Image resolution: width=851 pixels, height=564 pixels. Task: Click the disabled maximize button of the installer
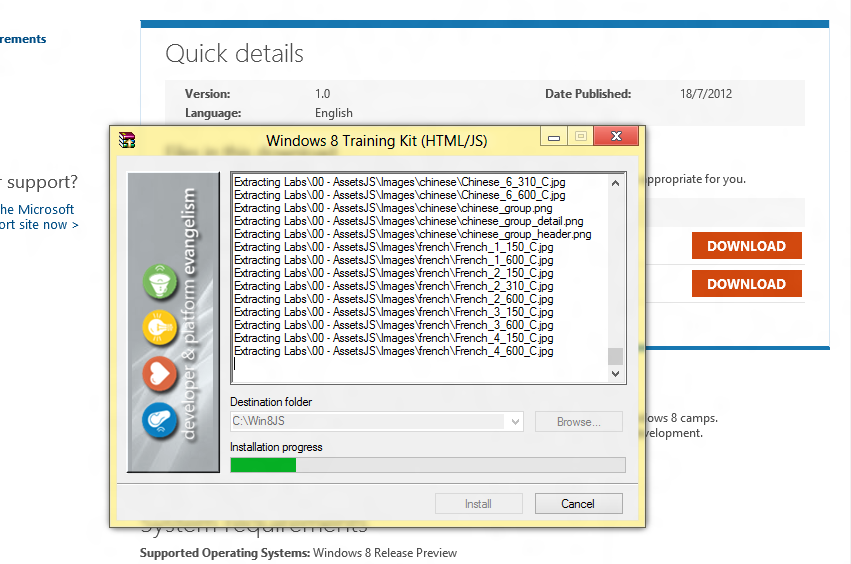(x=581, y=136)
